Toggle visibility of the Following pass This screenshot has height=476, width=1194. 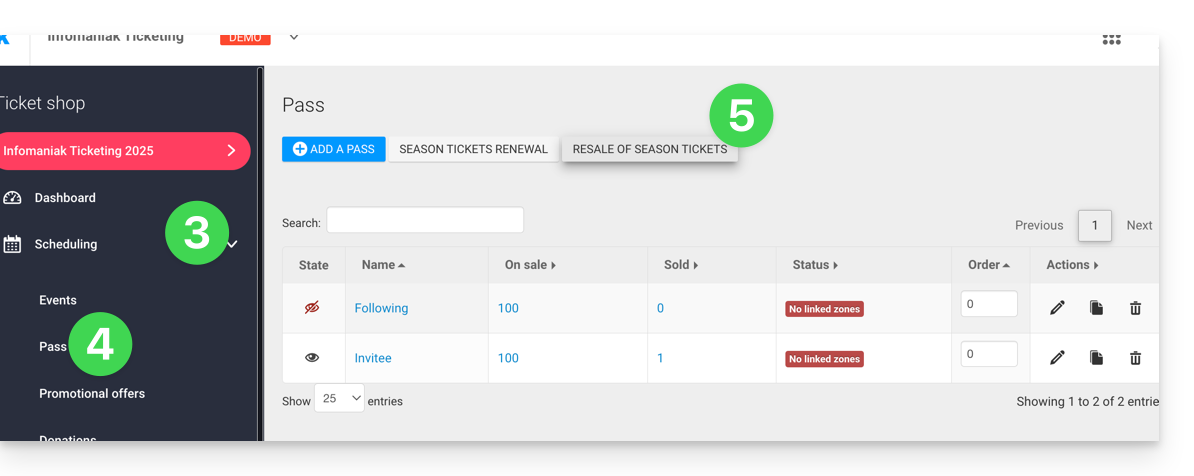coord(312,308)
